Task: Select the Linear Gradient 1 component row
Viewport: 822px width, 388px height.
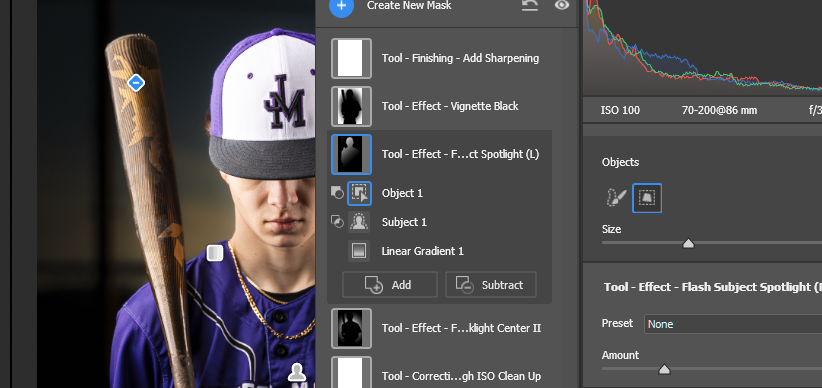Action: (439, 251)
